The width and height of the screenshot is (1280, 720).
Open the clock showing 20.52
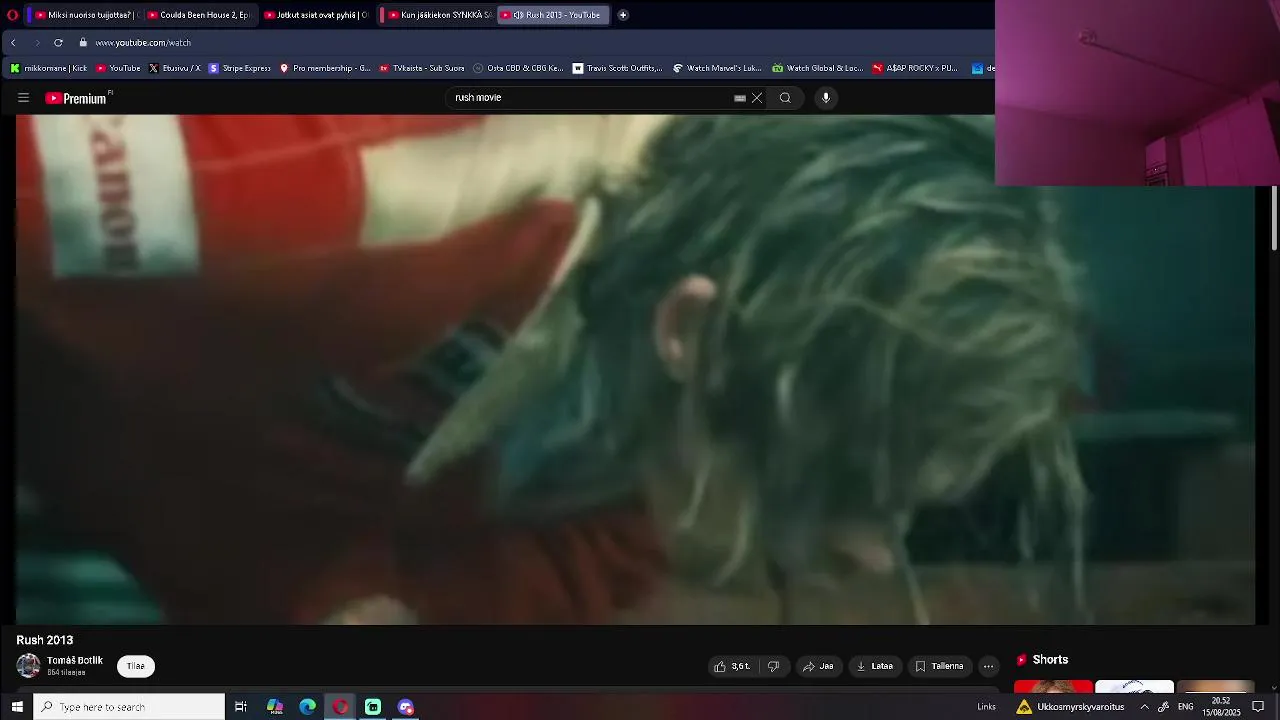coord(1221,707)
